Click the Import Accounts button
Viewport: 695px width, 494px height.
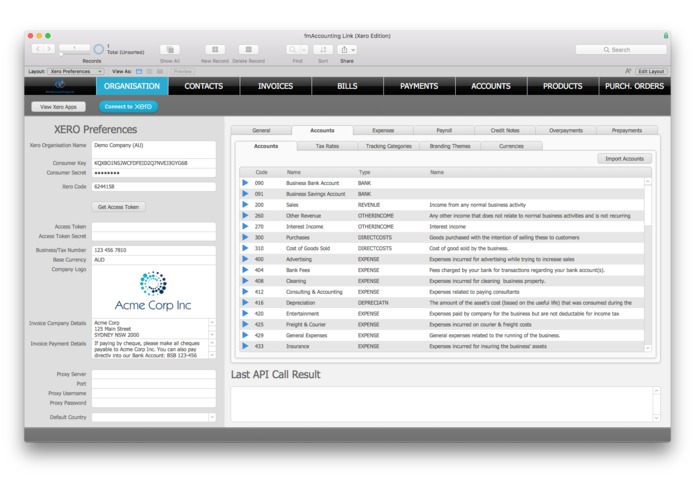point(625,159)
